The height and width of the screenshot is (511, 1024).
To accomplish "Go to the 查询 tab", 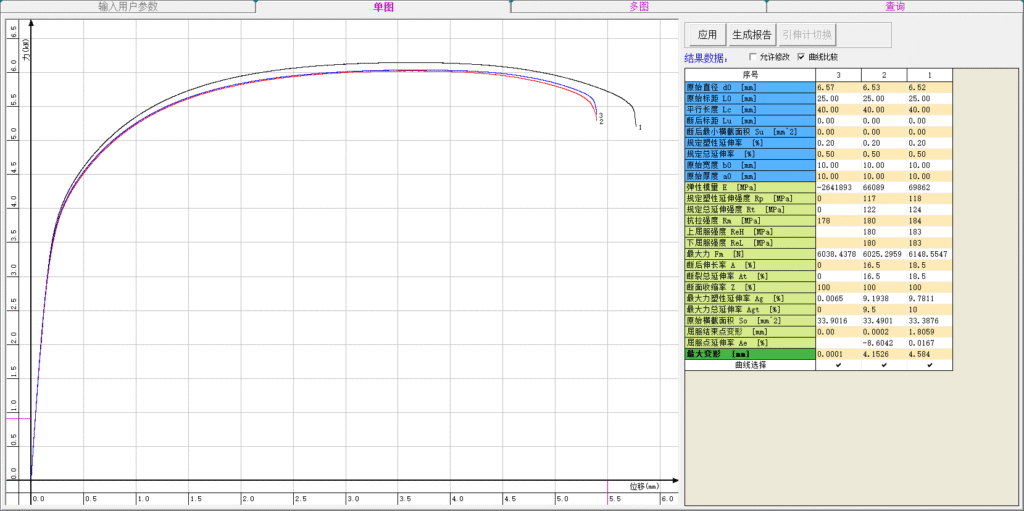I will [x=895, y=7].
